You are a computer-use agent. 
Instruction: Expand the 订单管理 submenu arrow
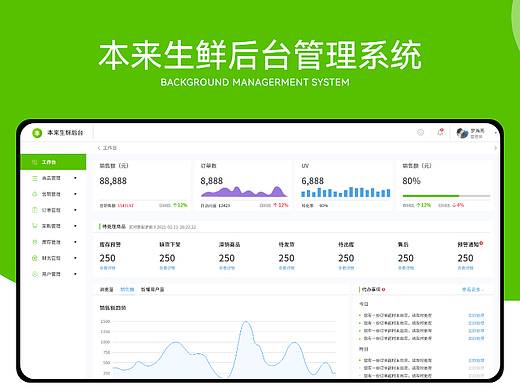pyautogui.click(x=75, y=210)
